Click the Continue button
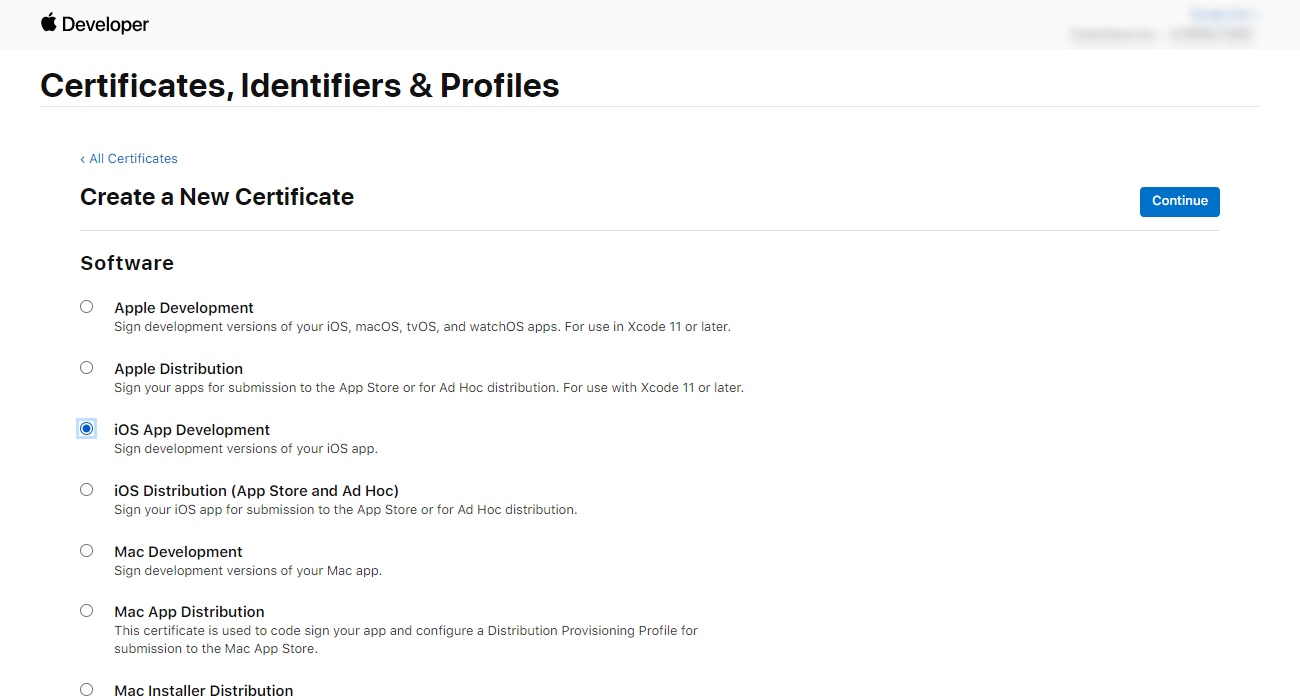The height and width of the screenshot is (700, 1300). [1180, 201]
